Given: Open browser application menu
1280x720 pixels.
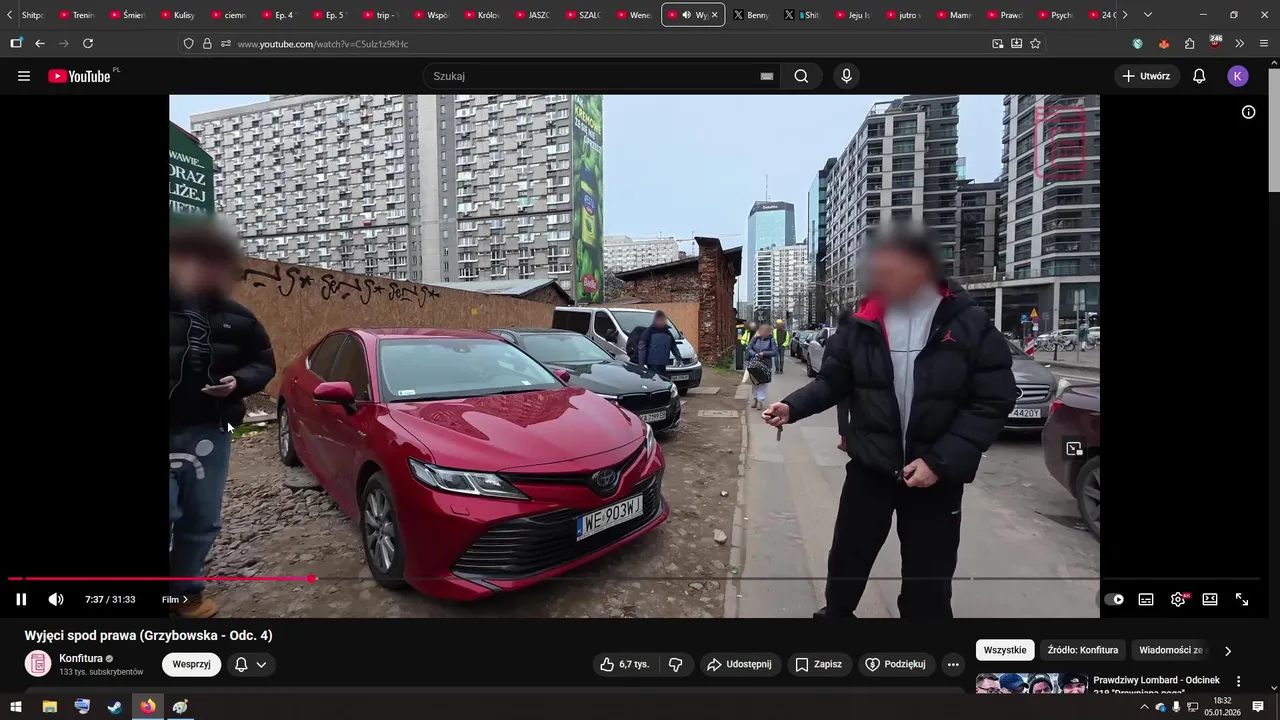Looking at the screenshot, I should tap(1264, 43).
